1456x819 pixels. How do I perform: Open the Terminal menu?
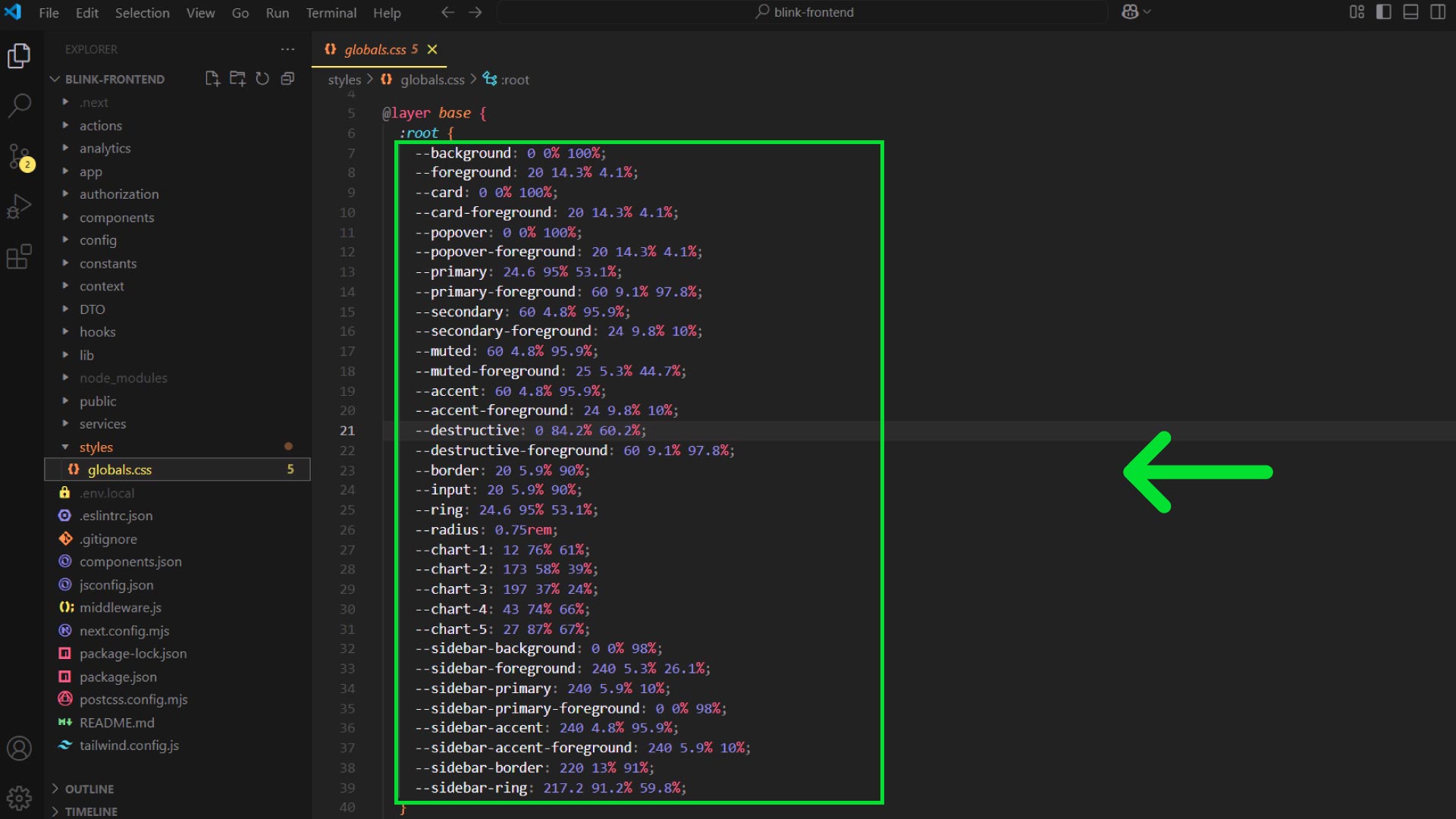tap(331, 13)
